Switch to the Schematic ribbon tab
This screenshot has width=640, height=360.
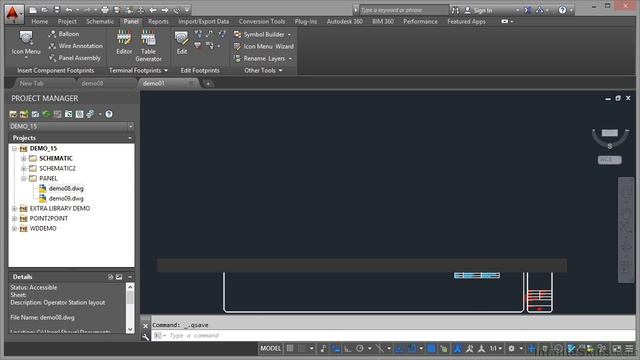pyautogui.click(x=100, y=21)
